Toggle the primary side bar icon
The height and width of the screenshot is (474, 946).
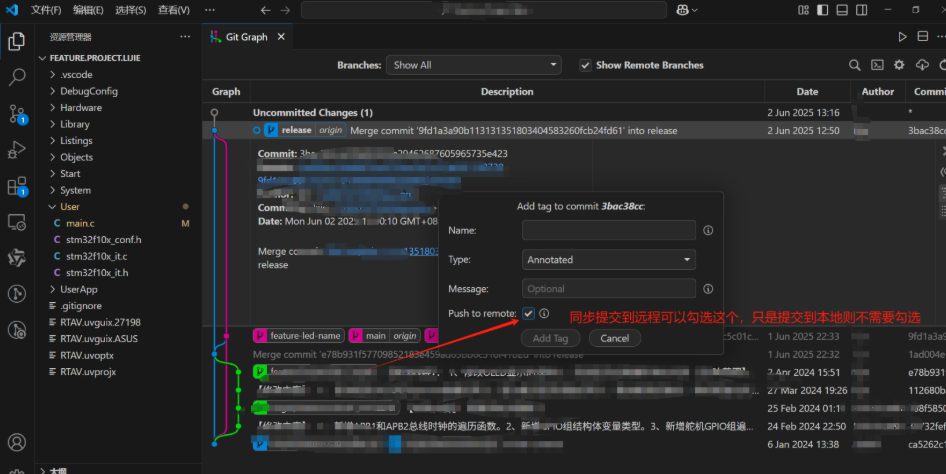pyautogui.click(x=822, y=10)
